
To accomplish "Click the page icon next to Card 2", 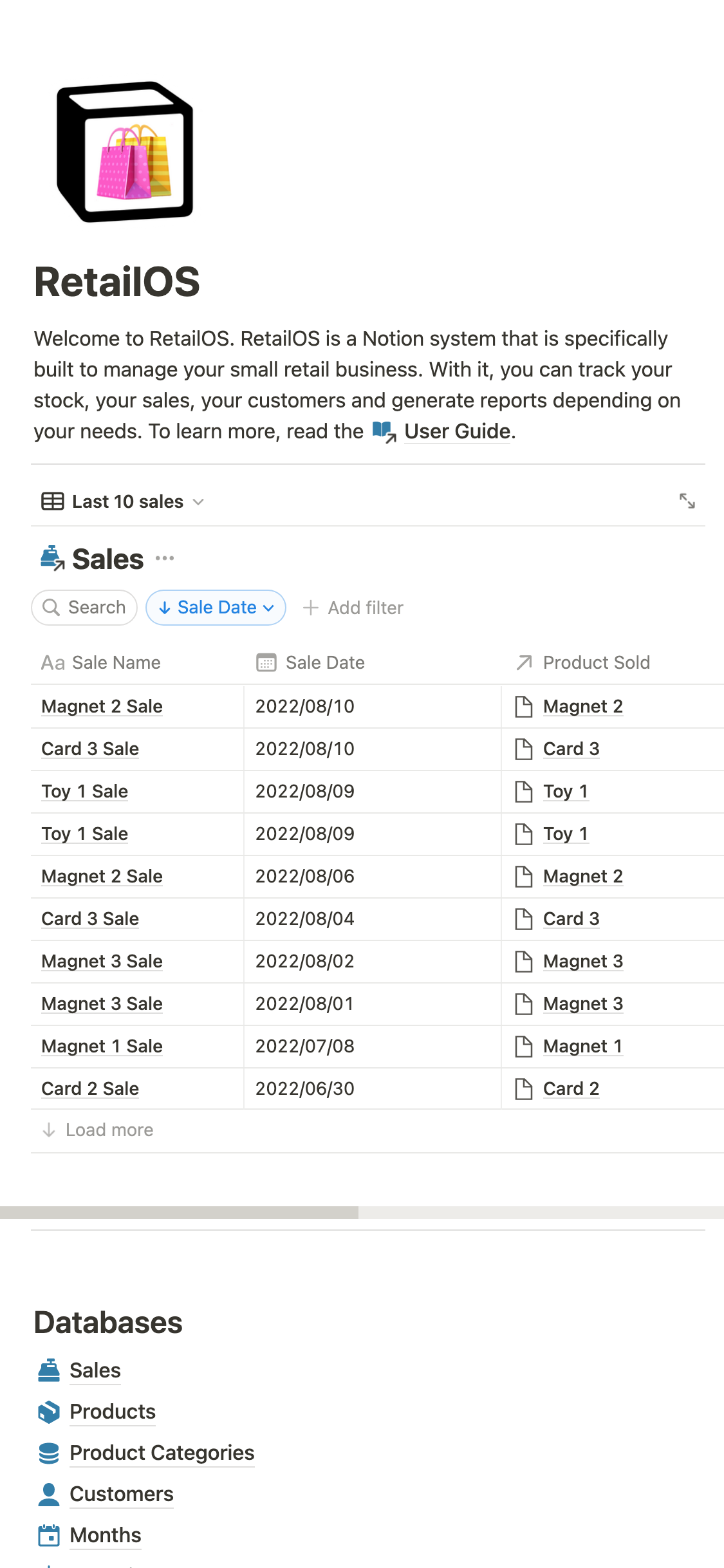I will (x=524, y=1088).
